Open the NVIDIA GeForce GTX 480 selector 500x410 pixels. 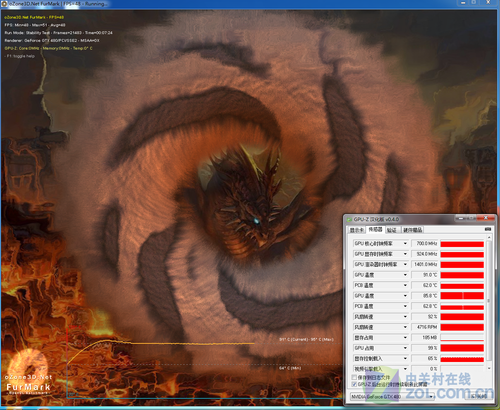pyautogui.click(x=393, y=397)
